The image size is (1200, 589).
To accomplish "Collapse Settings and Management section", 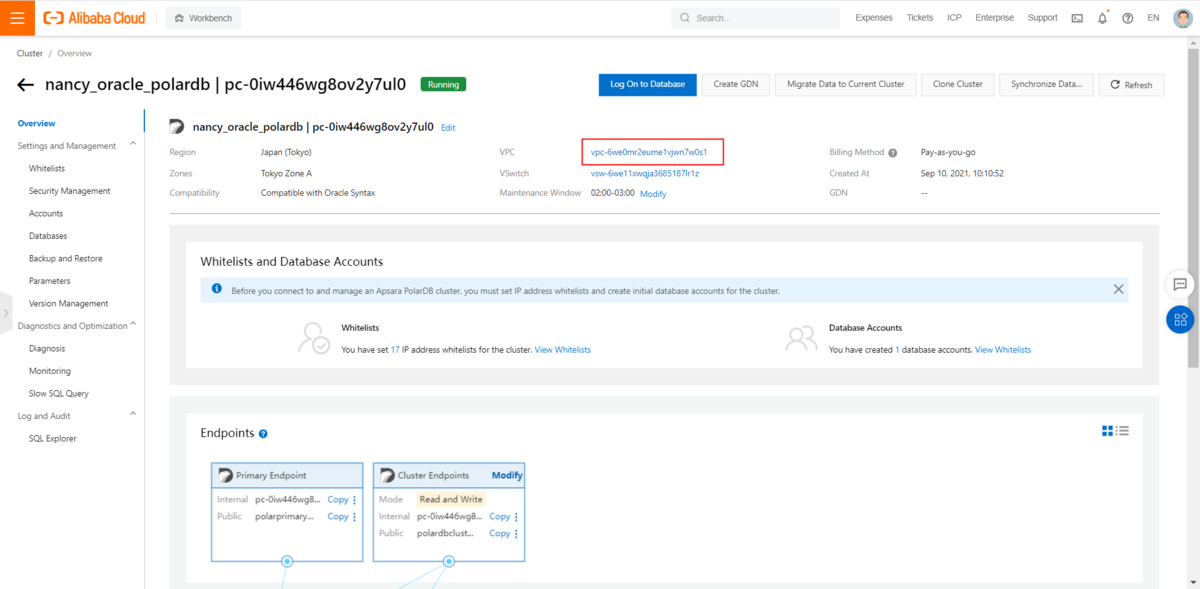I will pos(133,145).
